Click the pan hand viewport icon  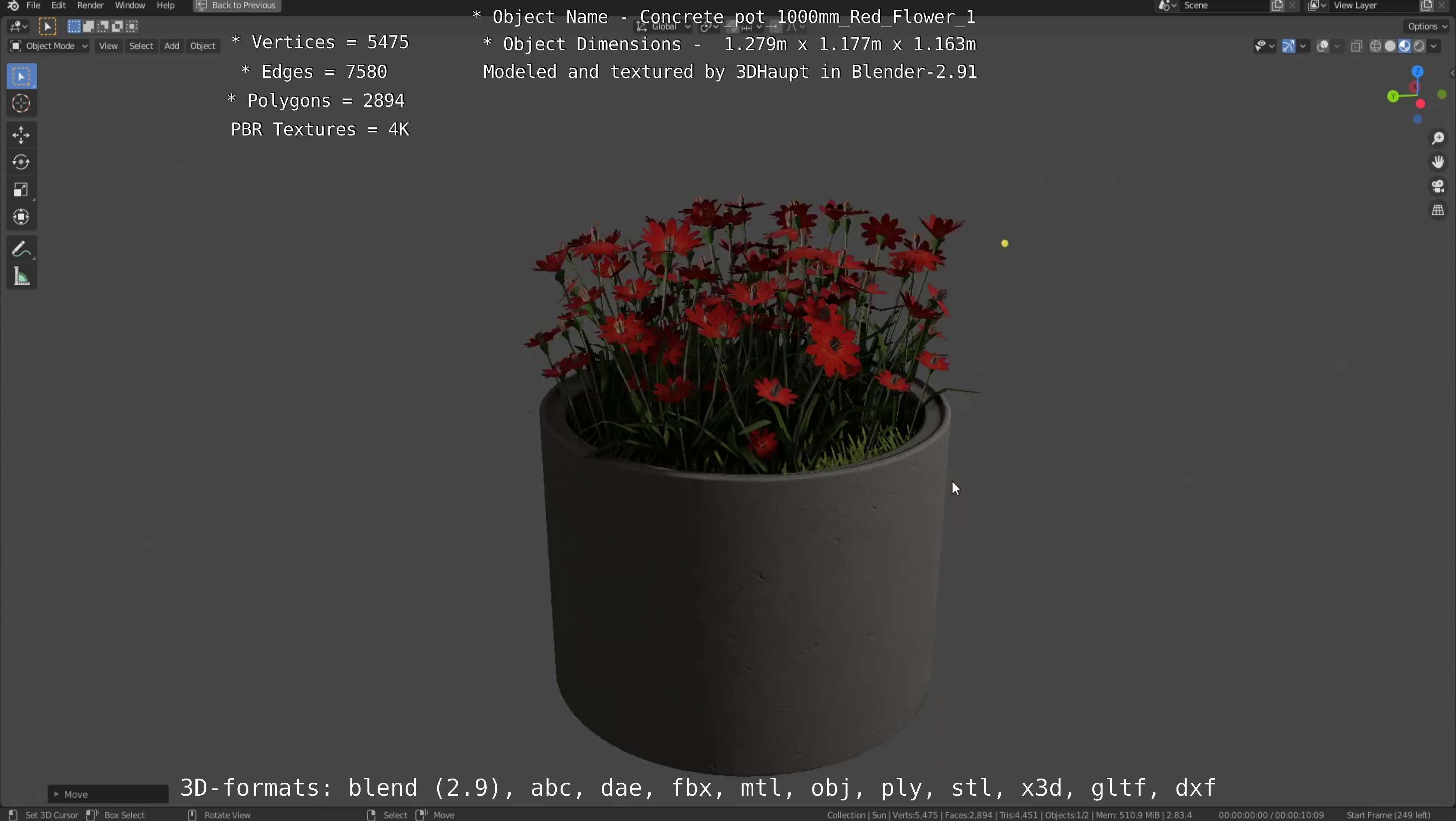(1438, 163)
